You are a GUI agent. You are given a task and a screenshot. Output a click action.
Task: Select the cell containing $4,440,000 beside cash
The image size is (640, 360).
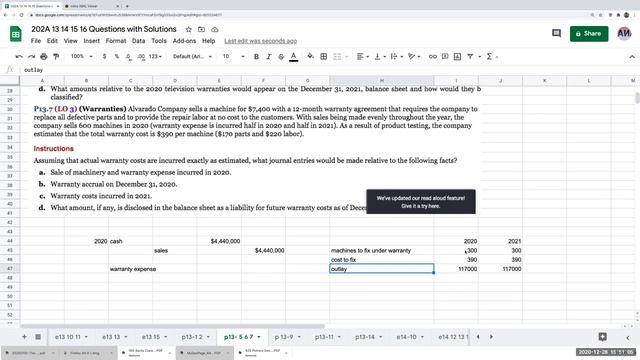point(219,241)
